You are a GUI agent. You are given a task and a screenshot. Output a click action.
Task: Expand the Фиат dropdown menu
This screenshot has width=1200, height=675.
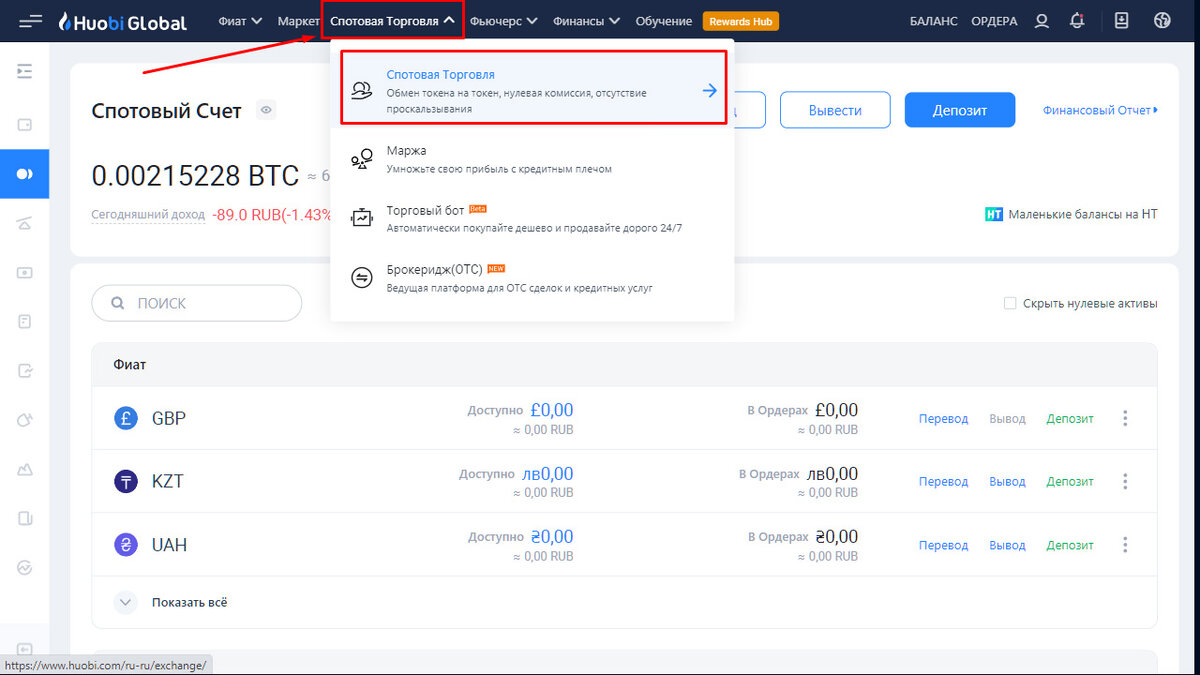(240, 21)
